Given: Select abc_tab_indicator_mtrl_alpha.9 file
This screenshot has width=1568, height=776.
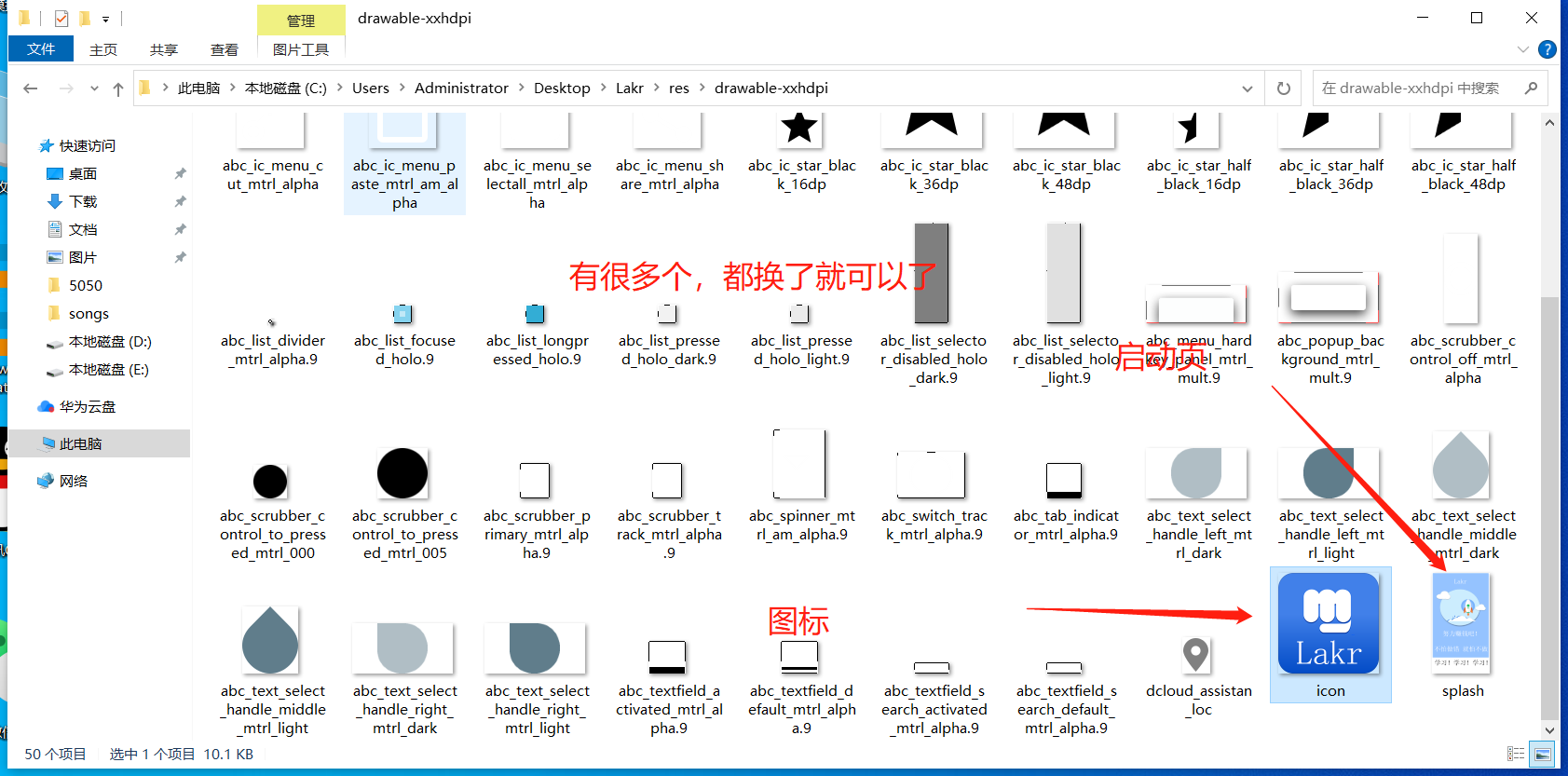Looking at the screenshot, I should coord(1066,501).
